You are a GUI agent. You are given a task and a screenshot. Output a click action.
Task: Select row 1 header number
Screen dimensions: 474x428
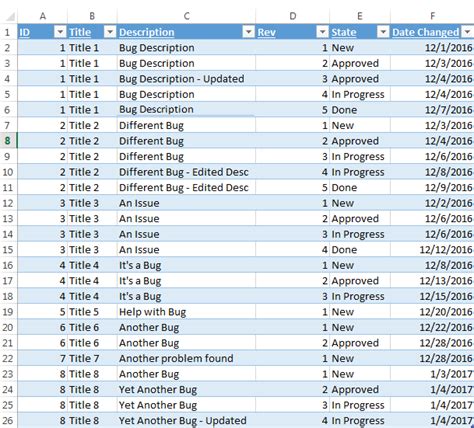(8, 32)
